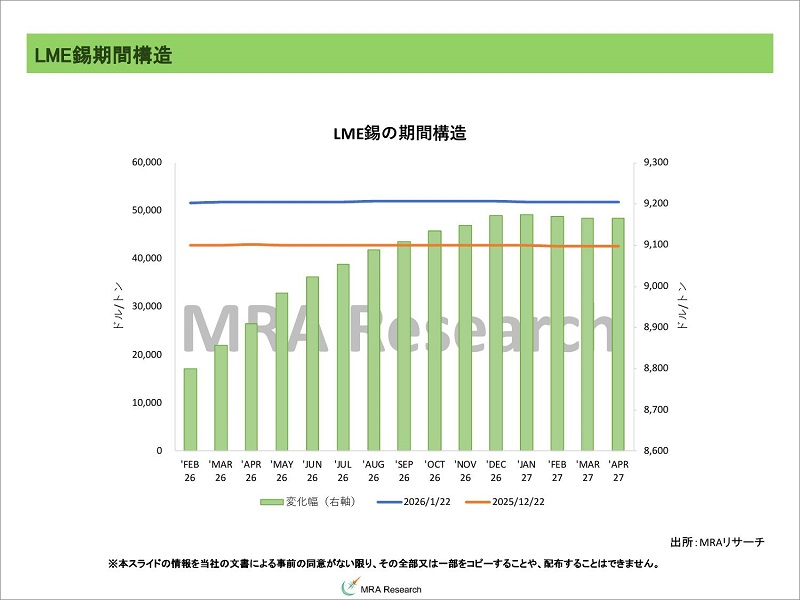Image resolution: width=800 pixels, height=600 pixels.
Task: Click the 'DEC 26 x-axis label
Action: pyautogui.click(x=496, y=471)
